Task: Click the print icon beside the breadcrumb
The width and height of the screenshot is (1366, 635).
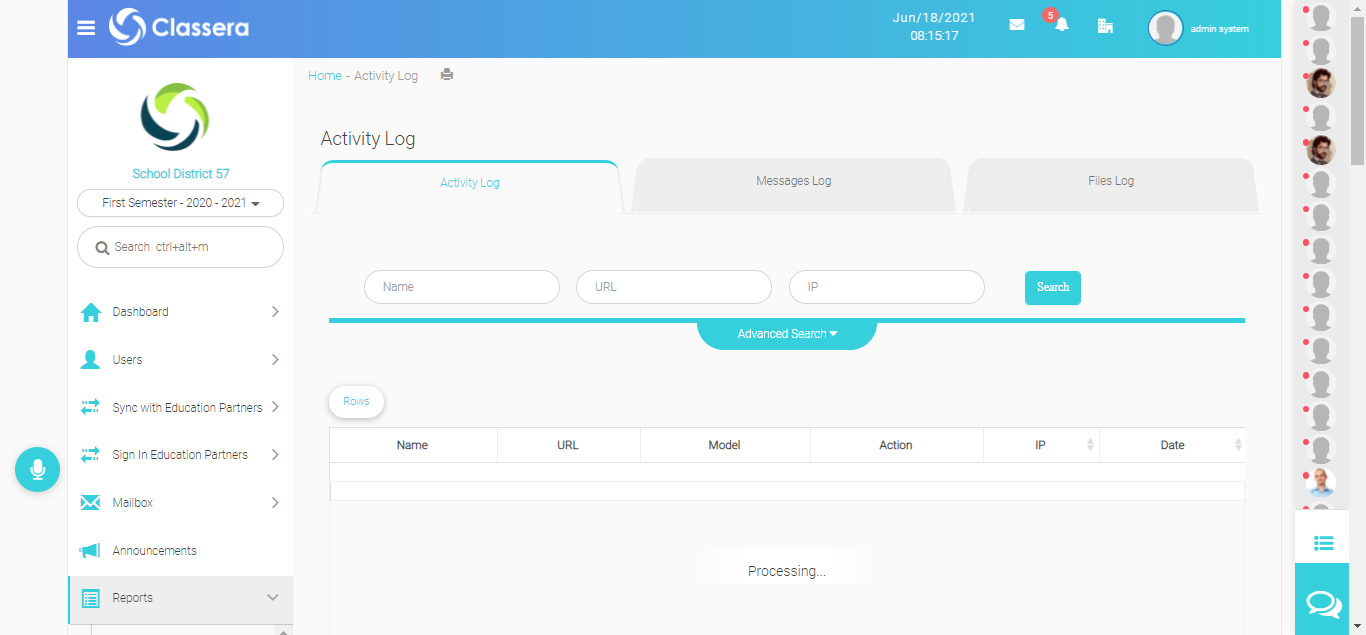Action: (x=447, y=75)
